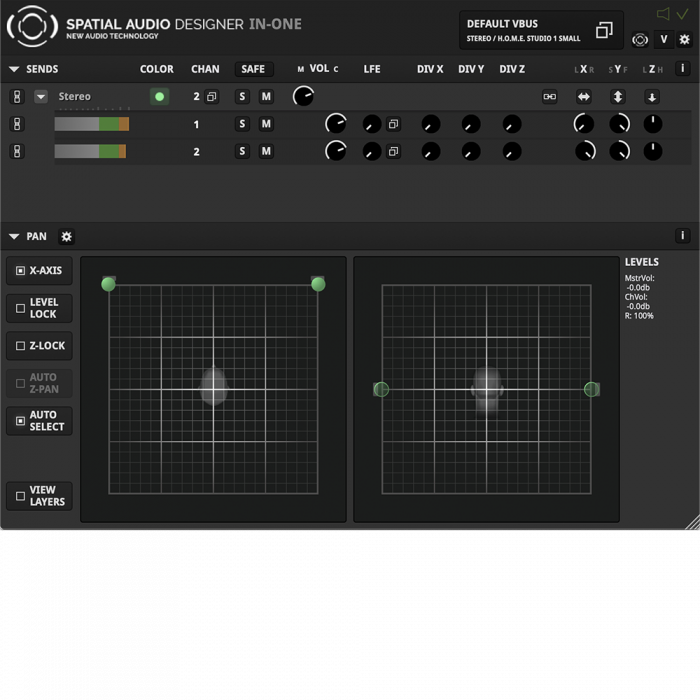Toggle Auto Select
This screenshot has height=700, width=700.
point(39,421)
